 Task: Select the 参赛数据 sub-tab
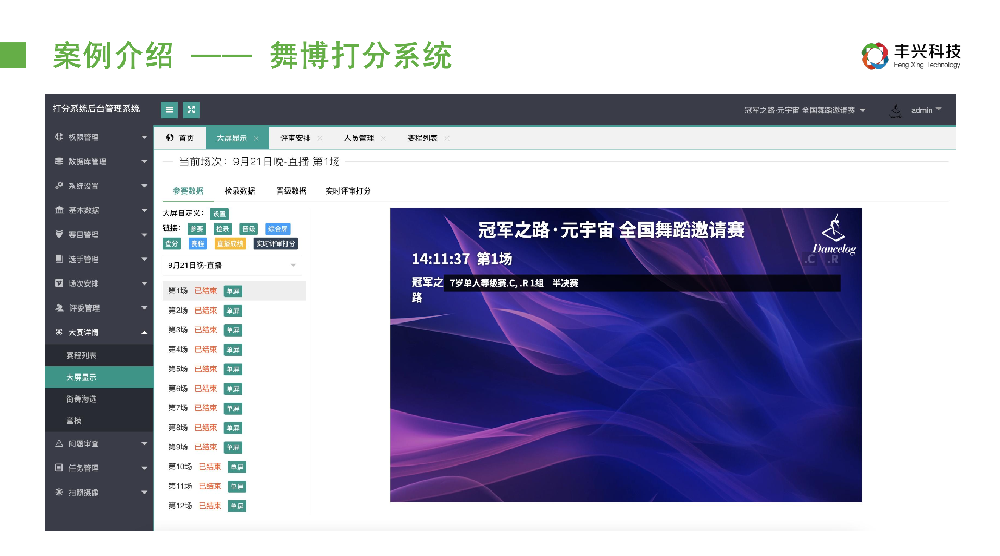pyautogui.click(x=188, y=191)
